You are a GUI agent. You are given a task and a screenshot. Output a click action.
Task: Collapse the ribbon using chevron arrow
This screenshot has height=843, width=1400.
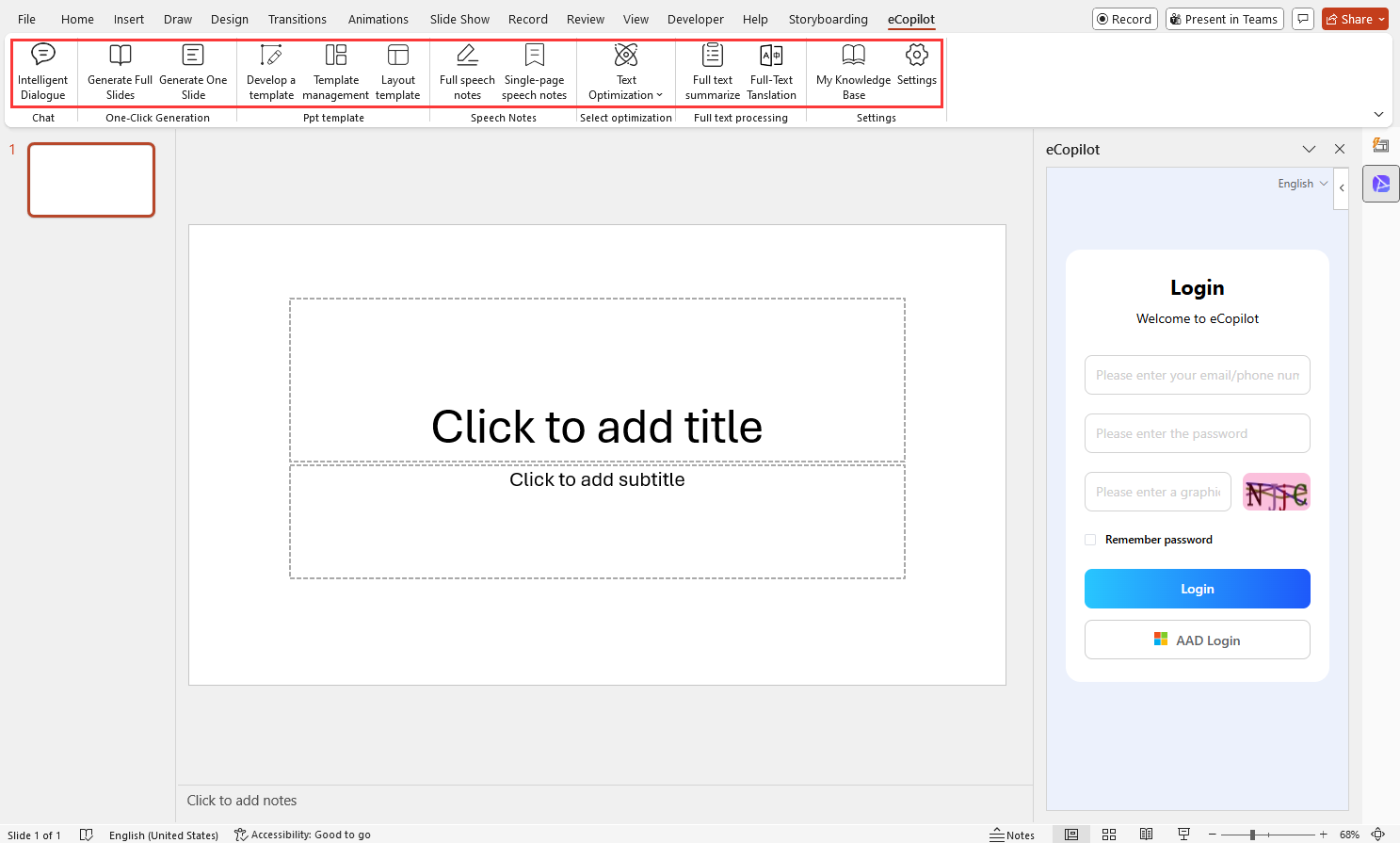point(1378,114)
